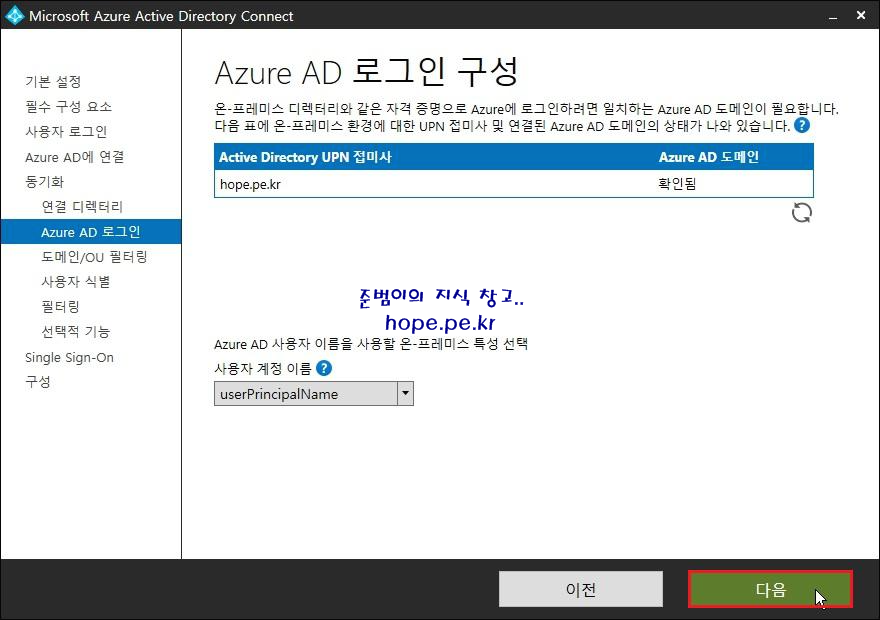This screenshot has height=620, width=880.
Task: Open help icon next to UPN suffix description
Action: click(802, 125)
